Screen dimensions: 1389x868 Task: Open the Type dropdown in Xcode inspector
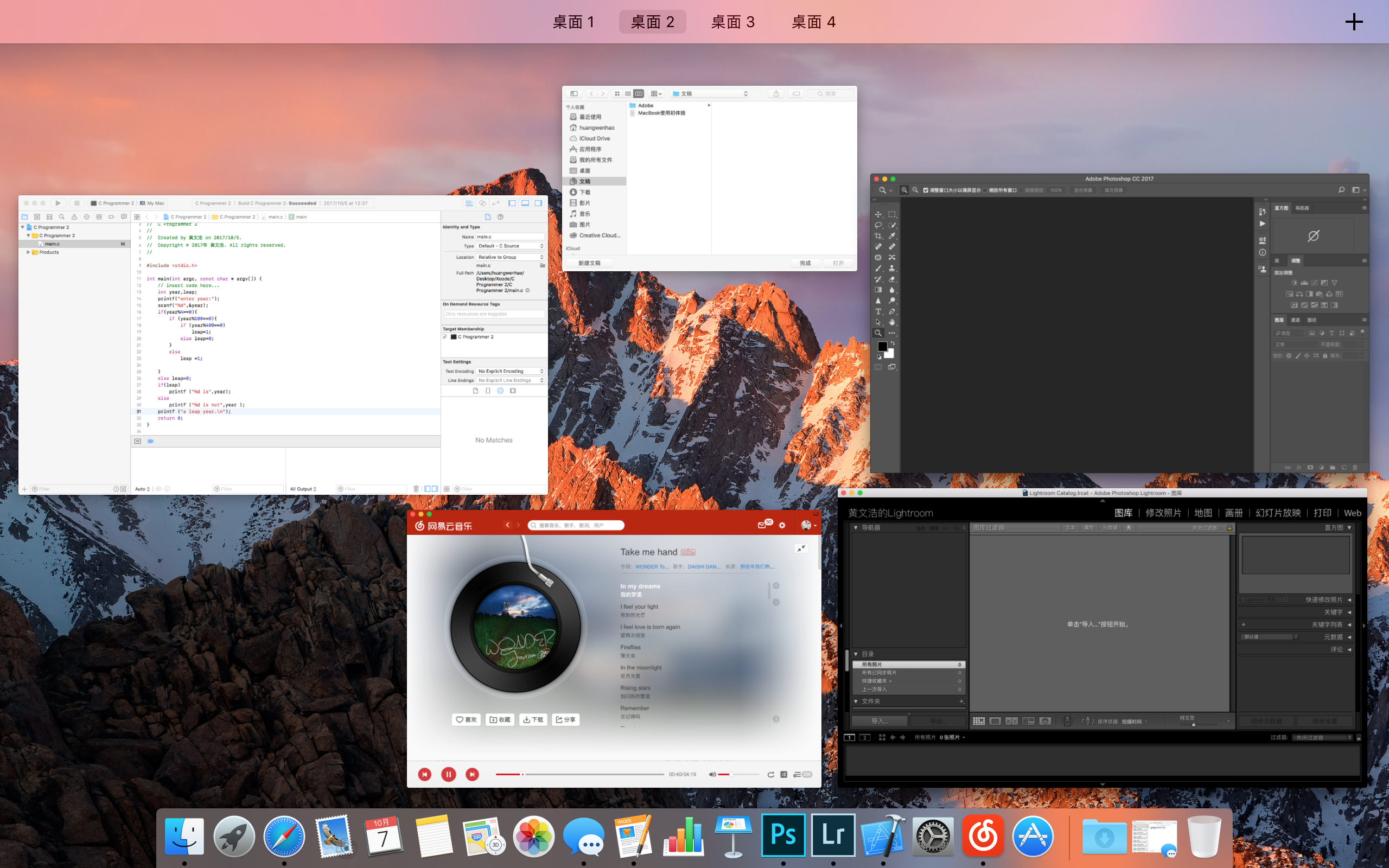tap(510, 246)
